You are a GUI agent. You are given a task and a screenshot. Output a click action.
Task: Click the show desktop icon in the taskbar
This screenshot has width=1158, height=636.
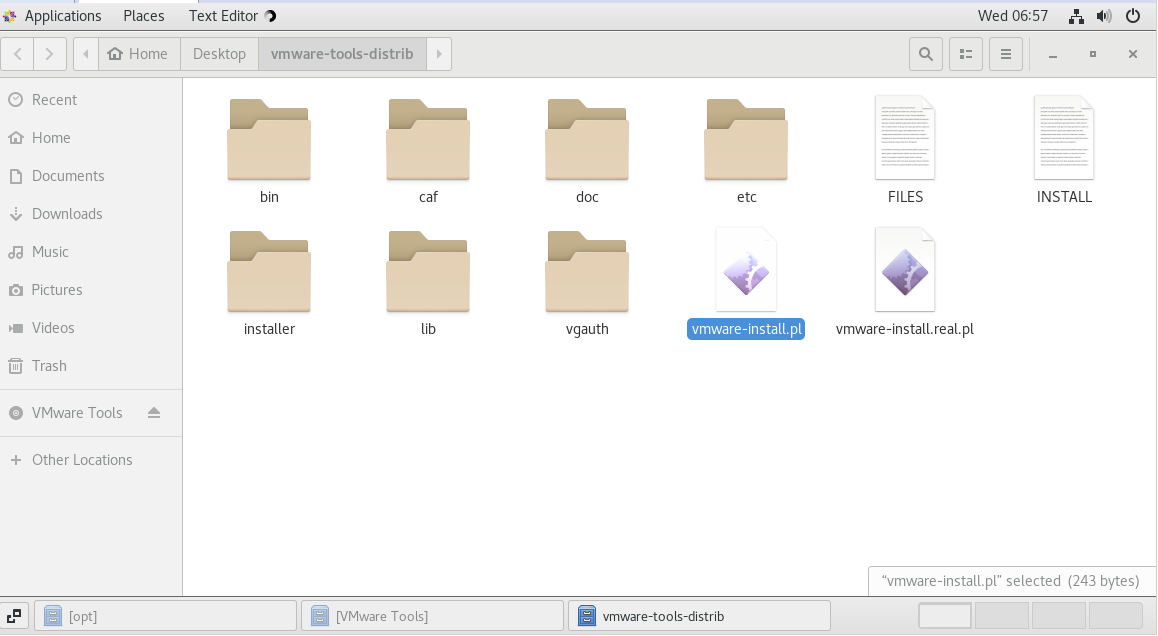[14, 616]
